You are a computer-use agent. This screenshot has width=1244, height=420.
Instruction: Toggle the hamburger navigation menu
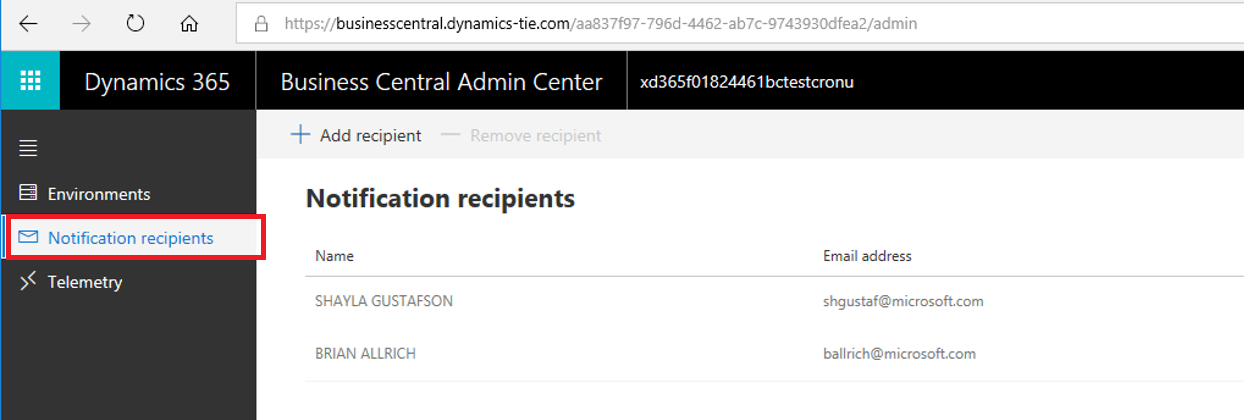28,148
